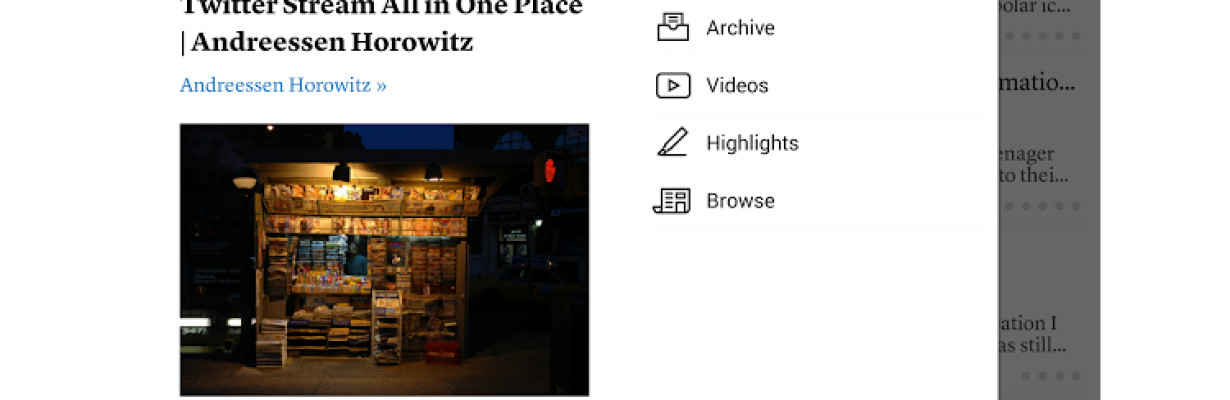This screenshot has height=400, width=1230.
Task: Tap the dots row under the 'as still...' article
Action: point(1052,376)
